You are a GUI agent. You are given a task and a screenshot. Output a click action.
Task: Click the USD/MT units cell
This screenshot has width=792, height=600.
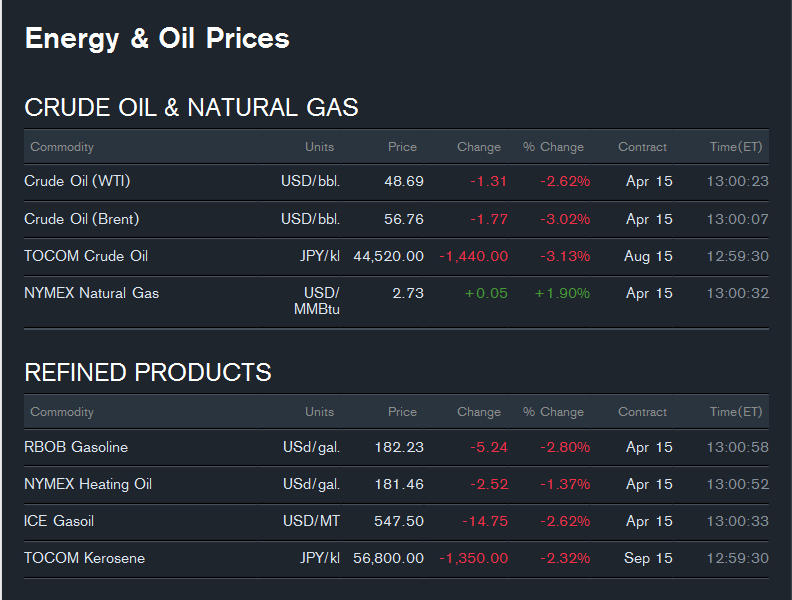click(x=311, y=521)
